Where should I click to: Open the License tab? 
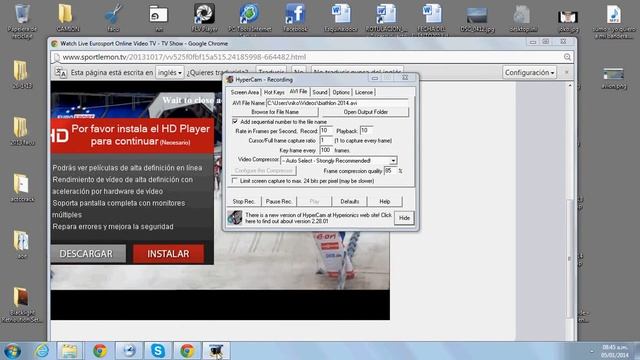click(x=364, y=92)
